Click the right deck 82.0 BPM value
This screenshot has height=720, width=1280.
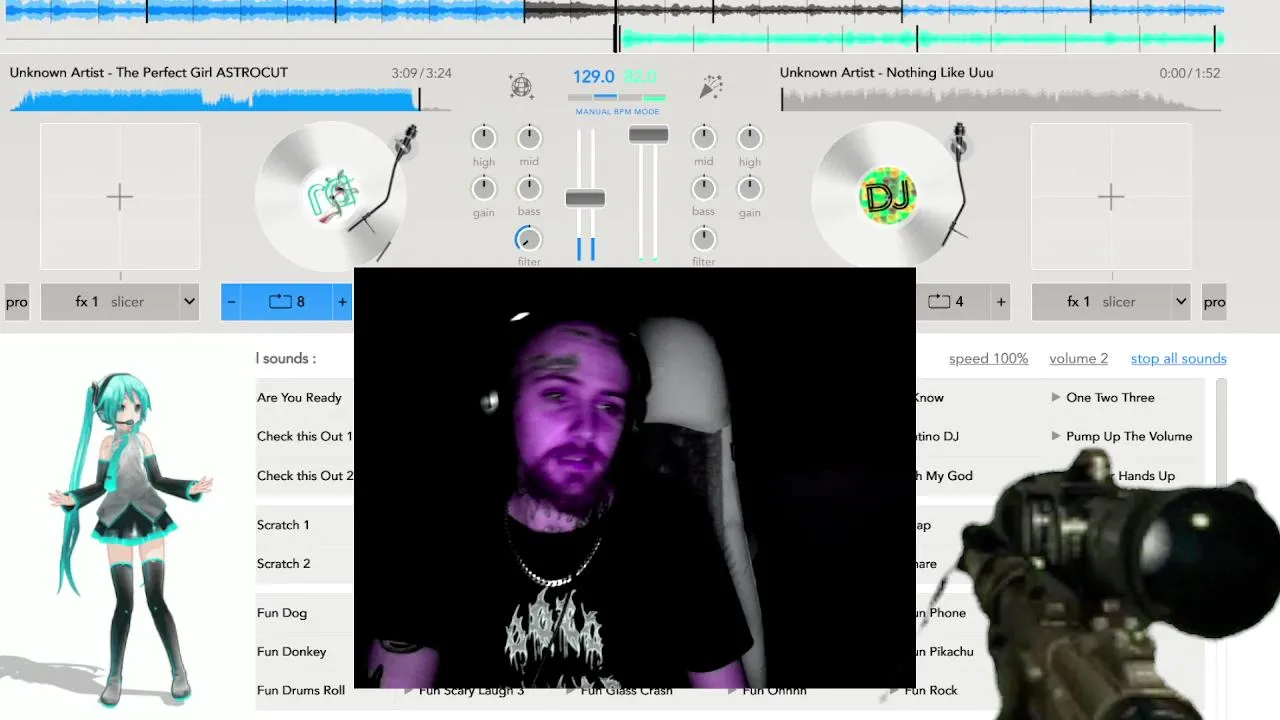[x=640, y=77]
